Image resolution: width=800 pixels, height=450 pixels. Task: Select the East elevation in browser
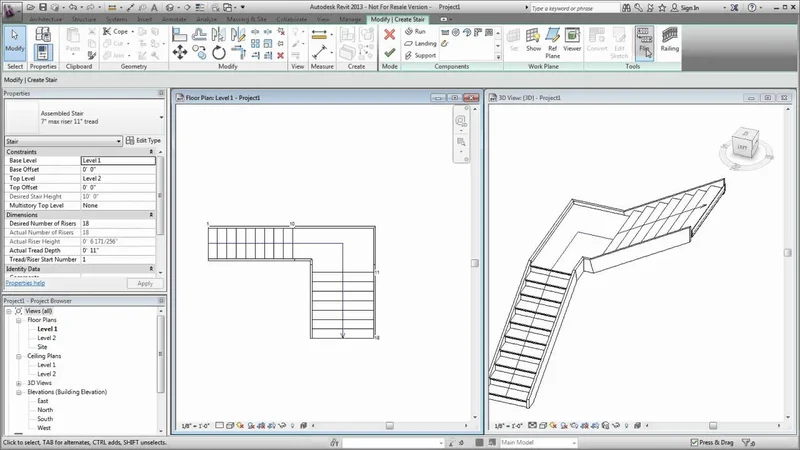[x=42, y=401]
